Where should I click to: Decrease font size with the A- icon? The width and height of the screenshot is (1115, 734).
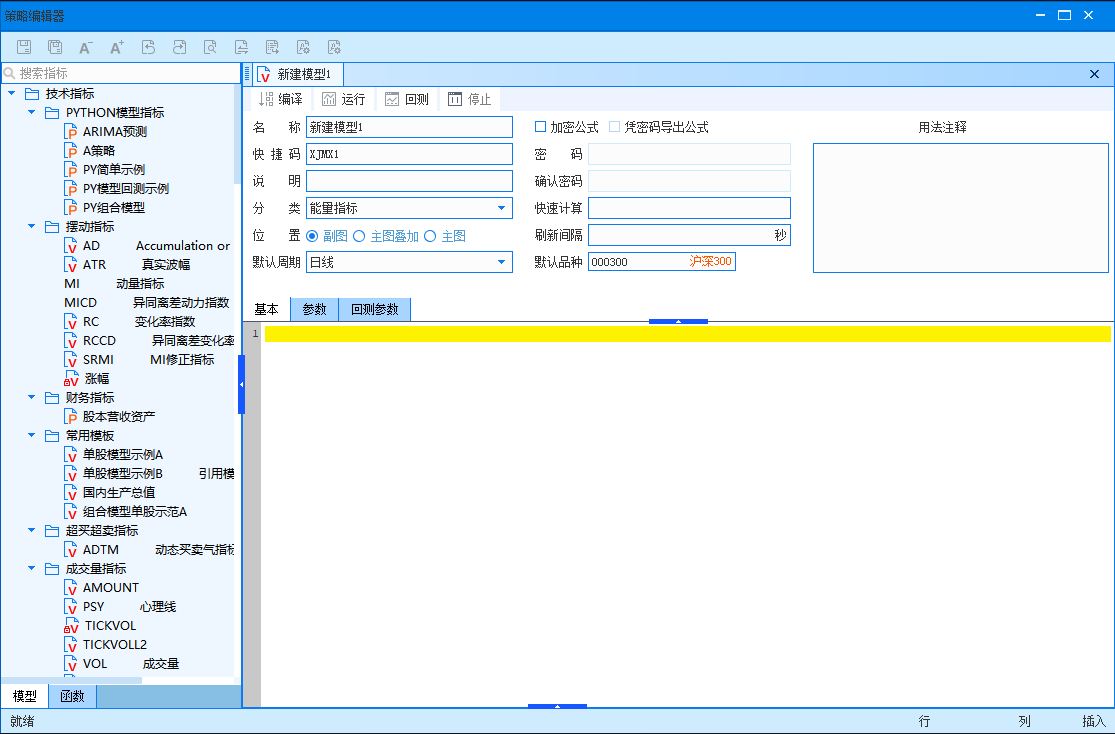[x=85, y=47]
